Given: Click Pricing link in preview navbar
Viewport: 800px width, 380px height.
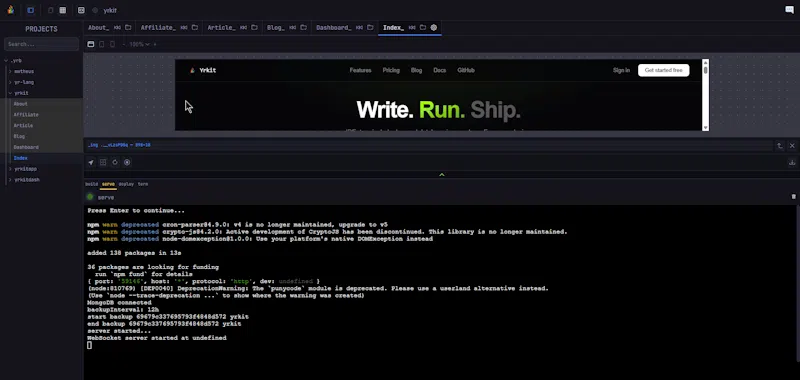Looking at the screenshot, I should 391,70.
